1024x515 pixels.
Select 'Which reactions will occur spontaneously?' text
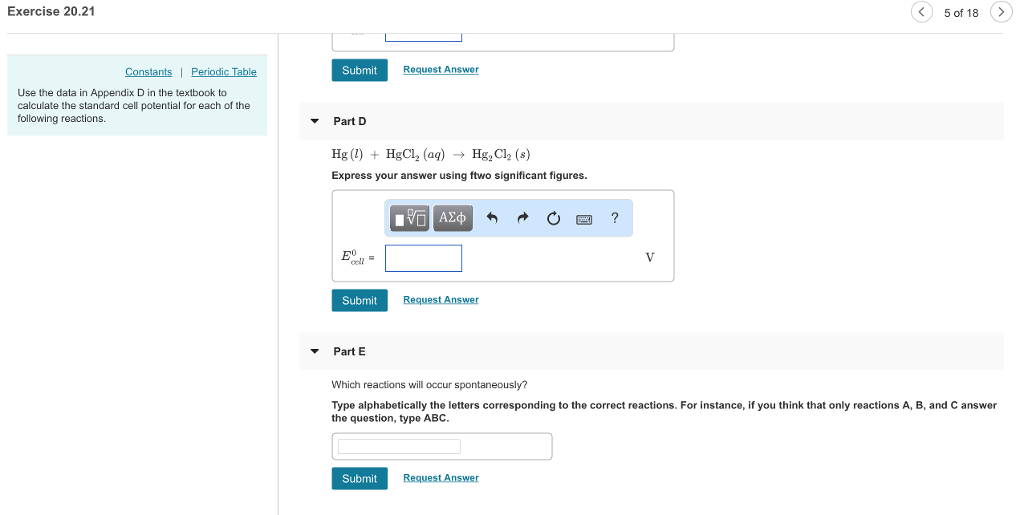tap(429, 385)
